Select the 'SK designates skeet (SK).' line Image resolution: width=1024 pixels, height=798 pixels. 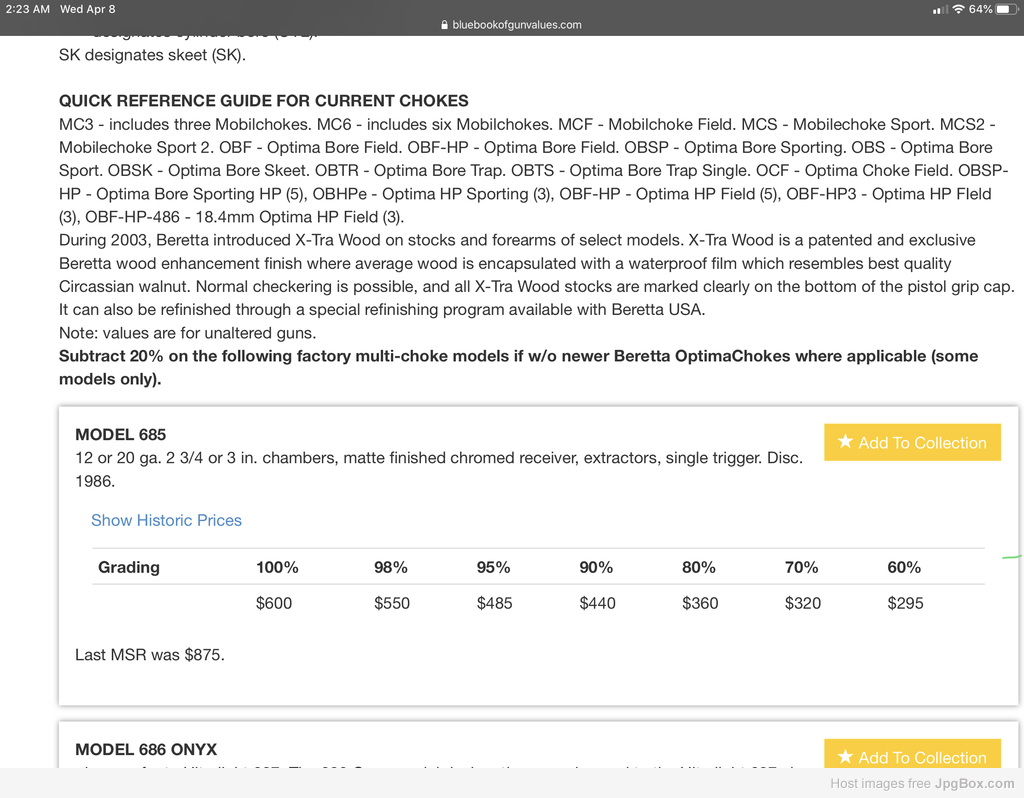(x=152, y=55)
